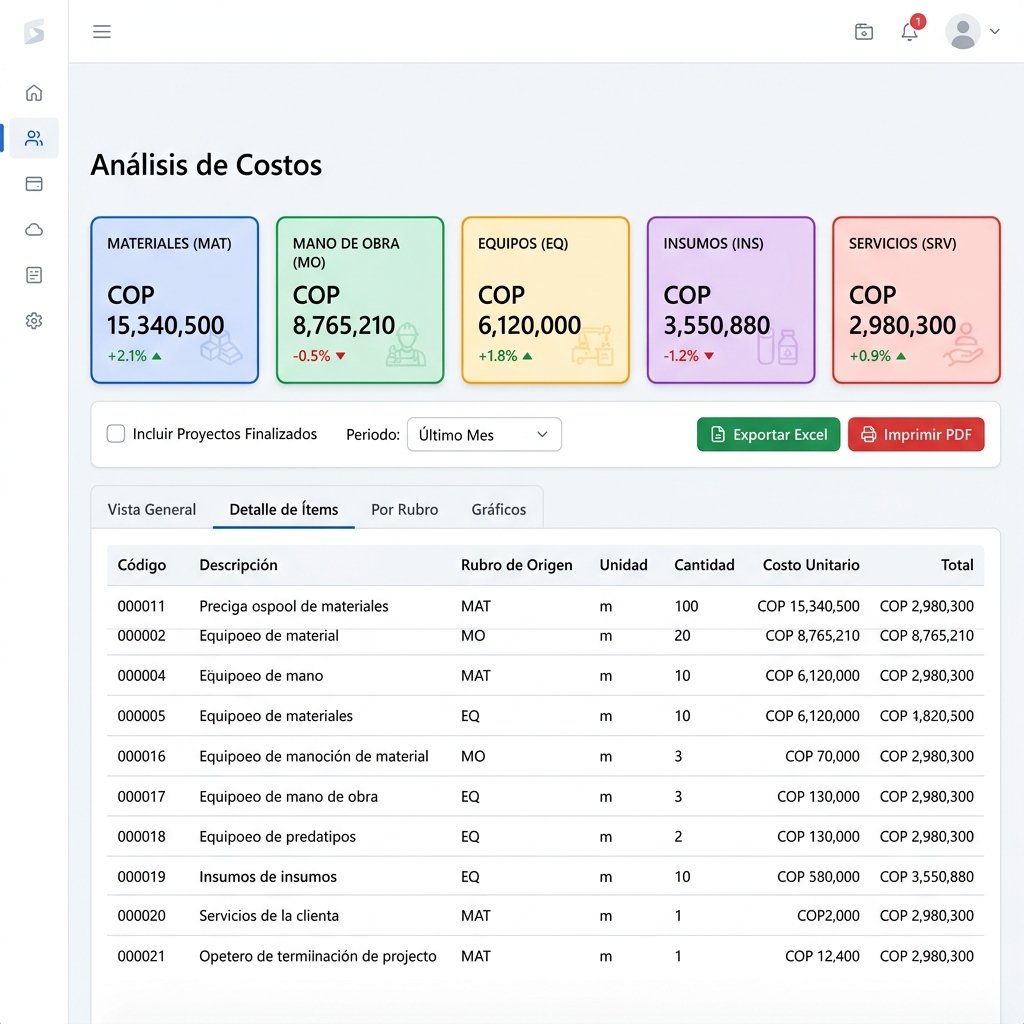Select the Equipos (EQ) card
The height and width of the screenshot is (1024, 1024).
545,300
